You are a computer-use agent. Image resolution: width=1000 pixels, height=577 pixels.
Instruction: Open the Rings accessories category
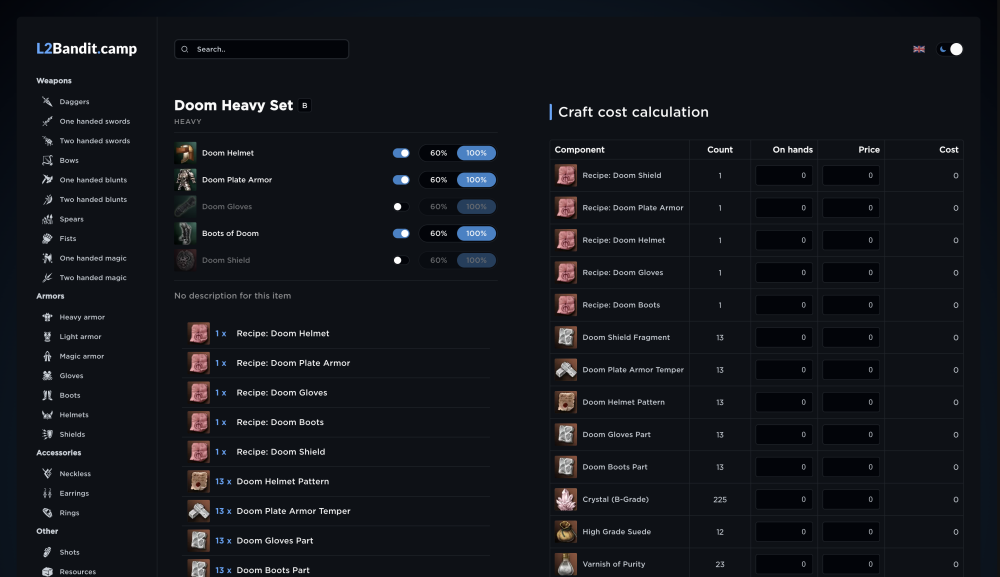[69, 513]
